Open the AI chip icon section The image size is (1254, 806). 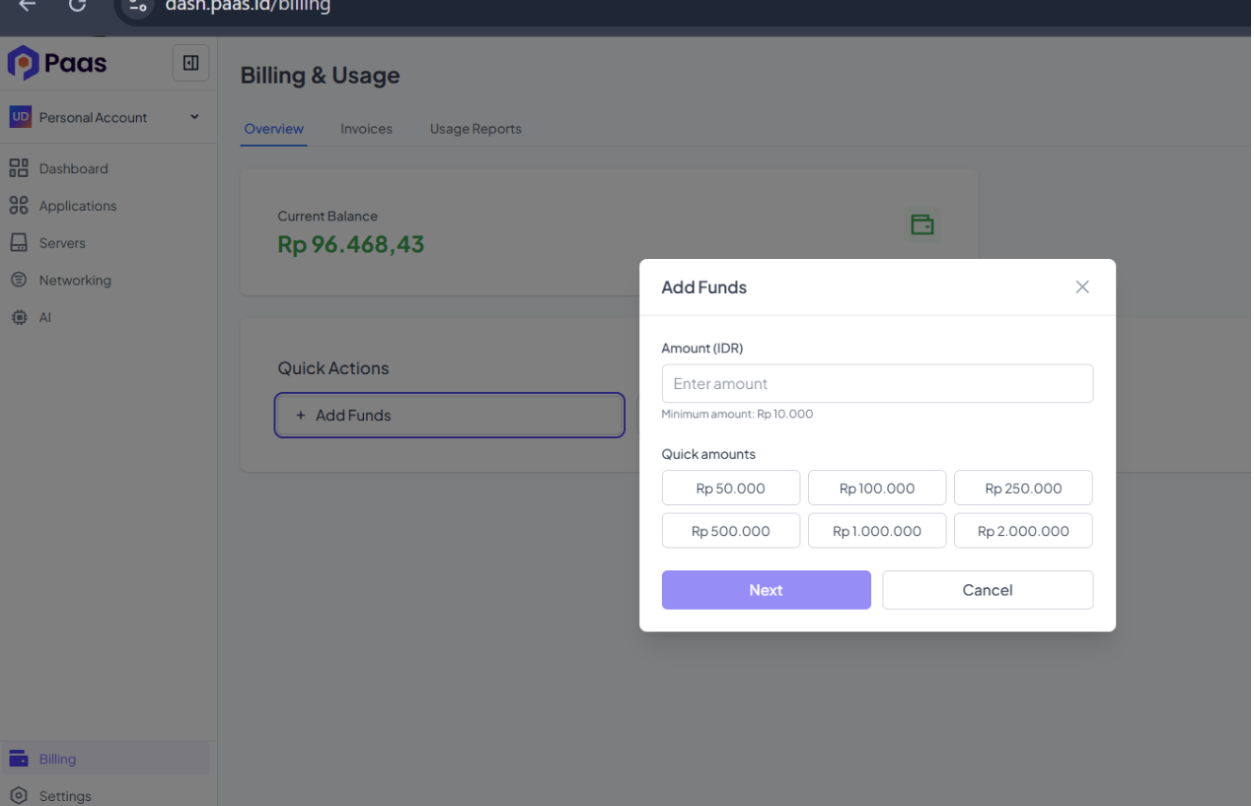[x=18, y=317]
